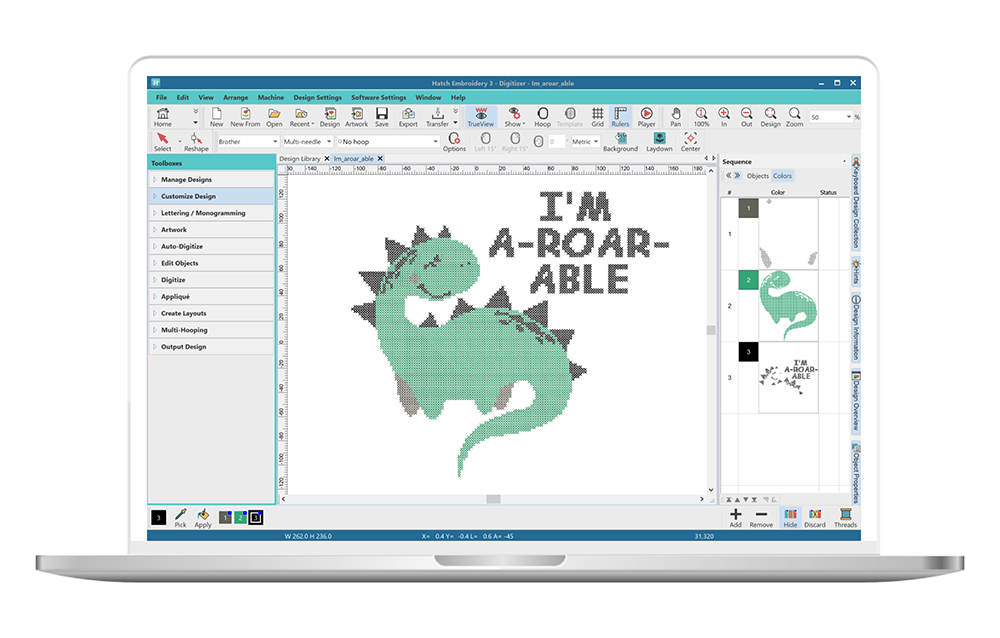Screen dimensions: 1000x638
Task: Open the Design Settings menu
Action: click(317, 98)
